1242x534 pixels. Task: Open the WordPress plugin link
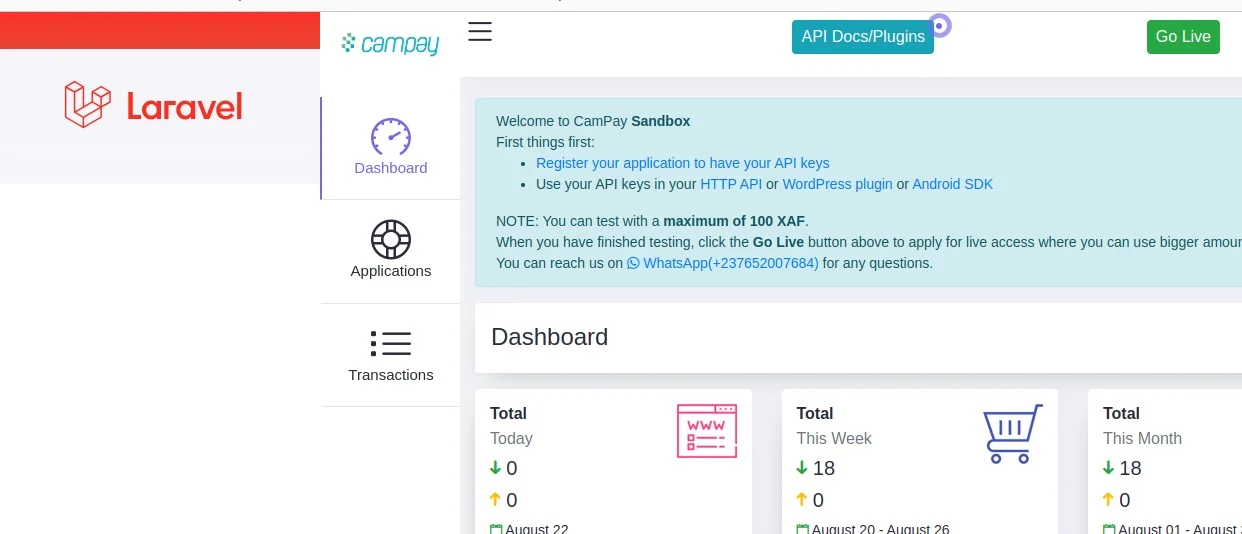(x=837, y=184)
